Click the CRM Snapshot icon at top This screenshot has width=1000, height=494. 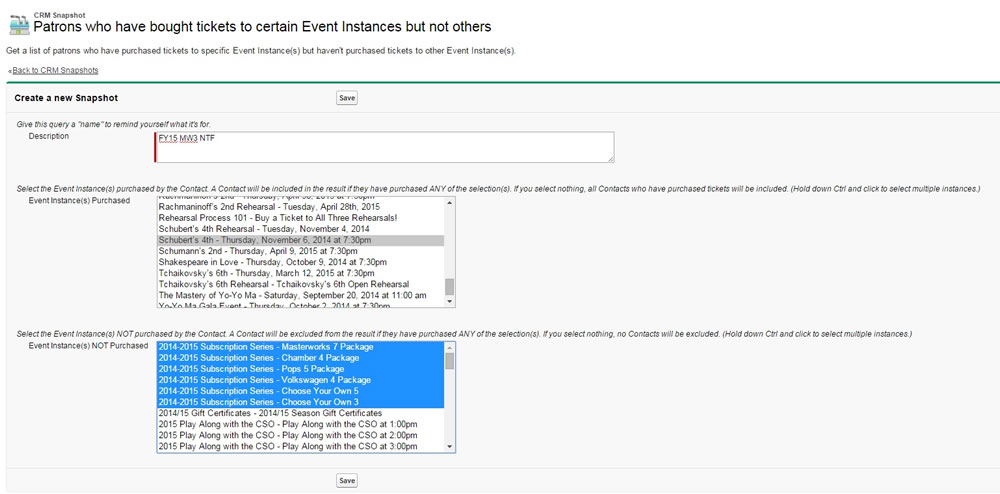(x=18, y=24)
